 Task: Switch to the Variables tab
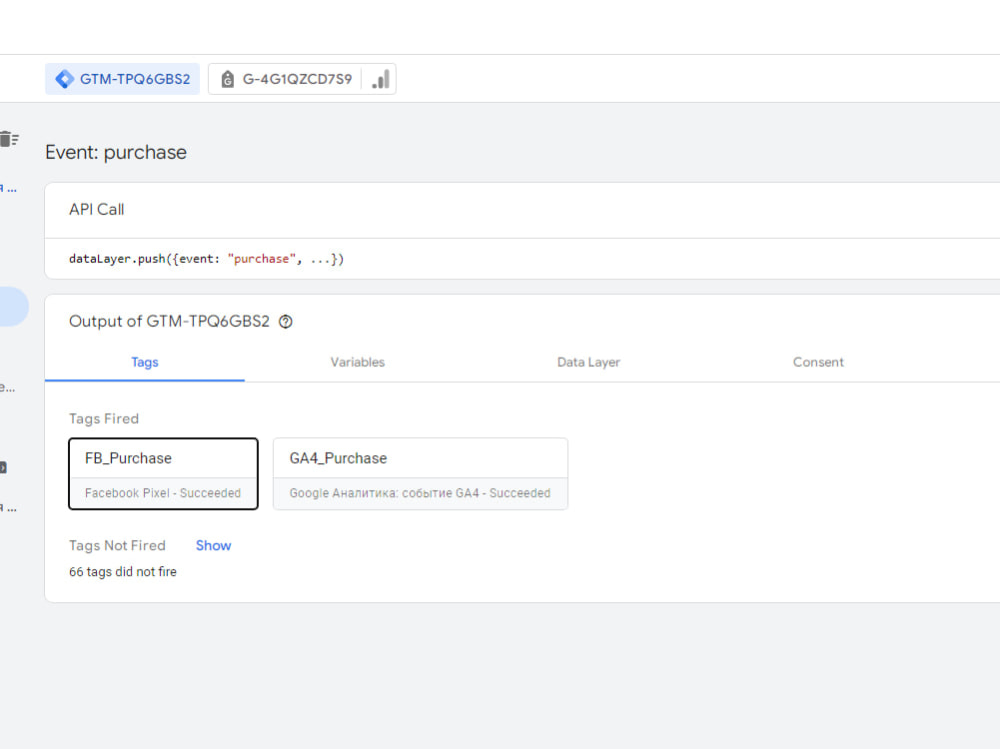357,362
